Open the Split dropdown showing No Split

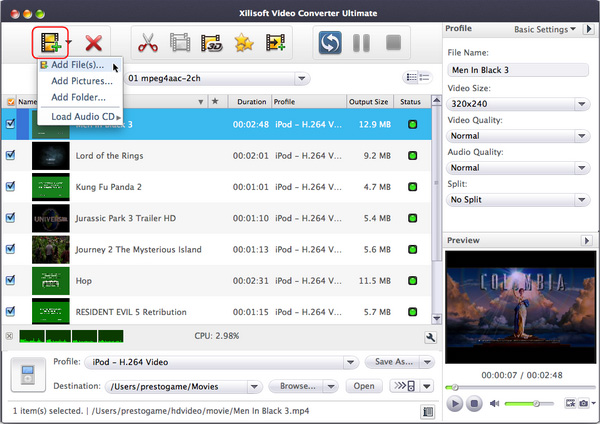coord(518,199)
